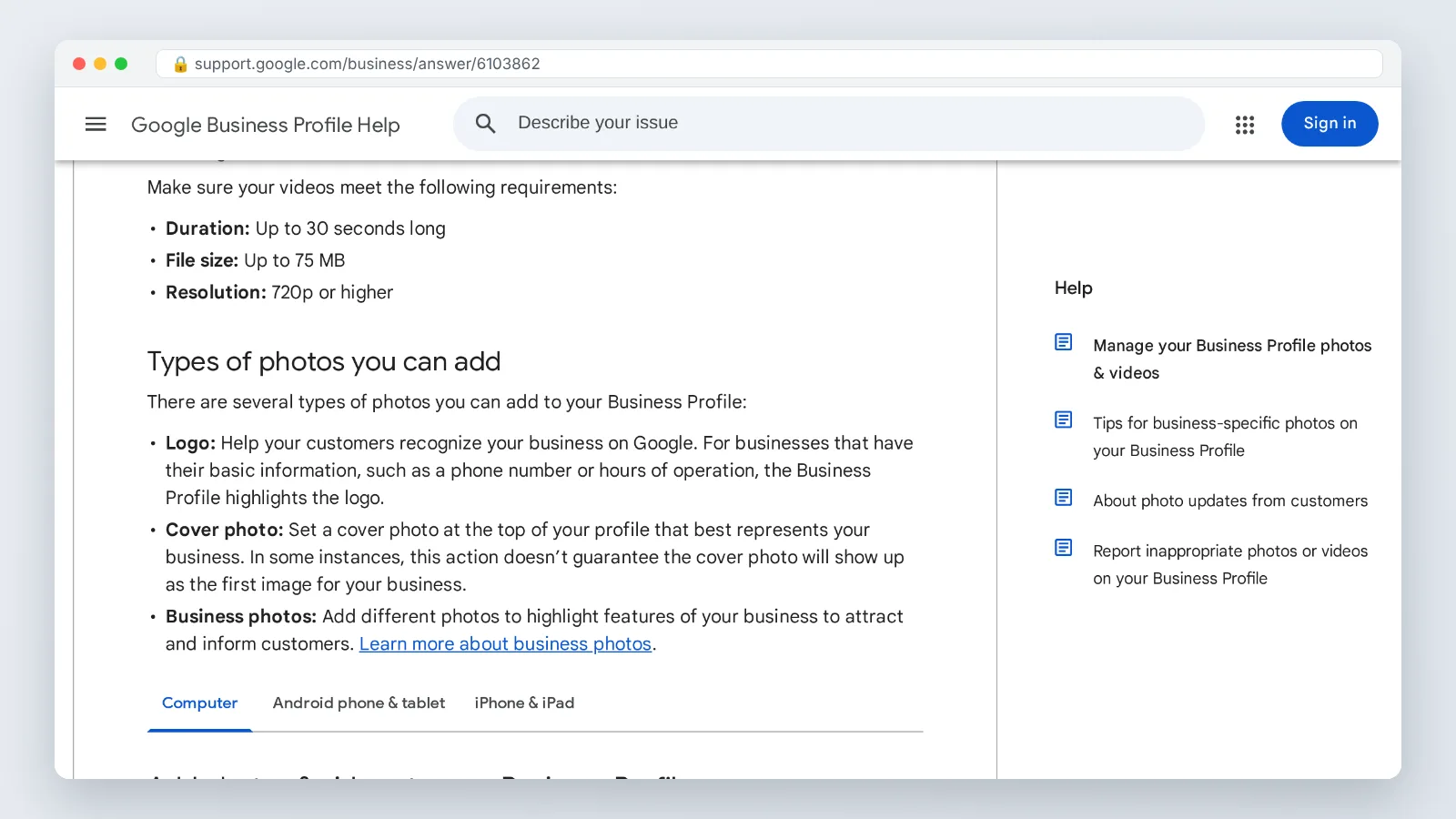The height and width of the screenshot is (819, 1456).
Task: Click the Logo: bullet text
Action: [540, 470]
